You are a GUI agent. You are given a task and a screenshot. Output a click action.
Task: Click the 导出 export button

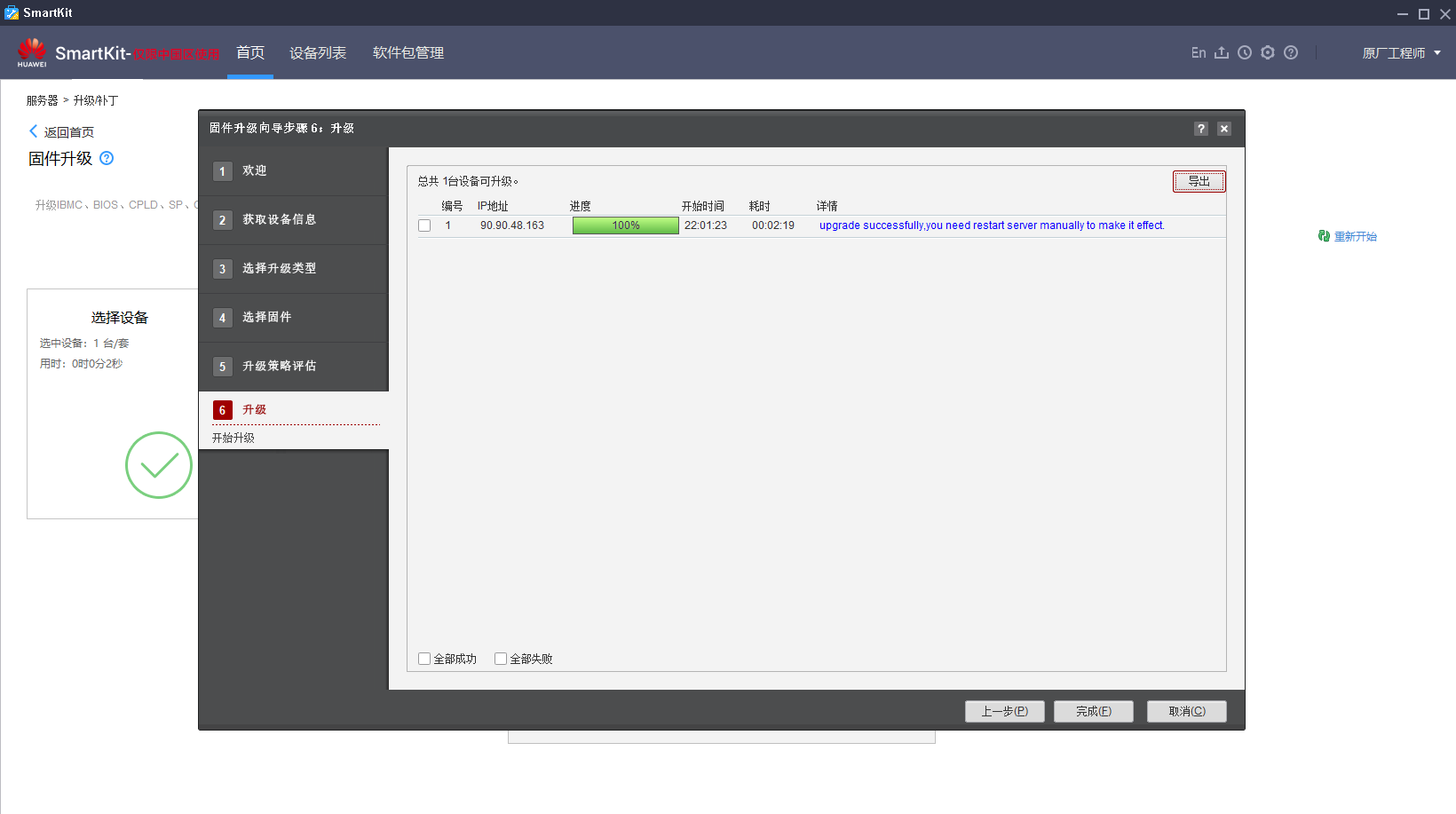1199,181
